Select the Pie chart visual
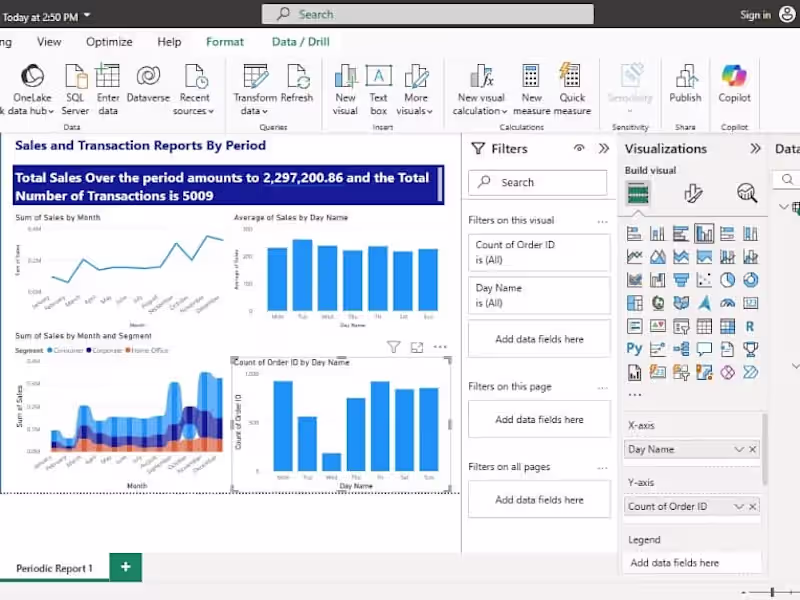Viewport: 800px width, 600px height. click(x=726, y=279)
